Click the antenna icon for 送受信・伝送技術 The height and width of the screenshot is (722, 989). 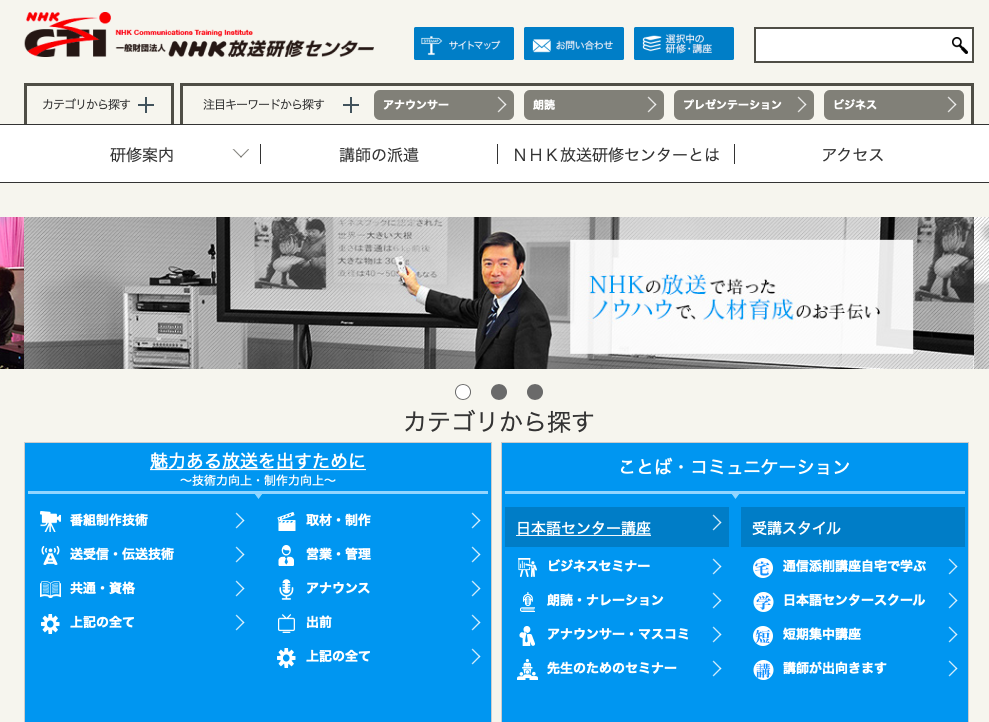click(x=49, y=554)
